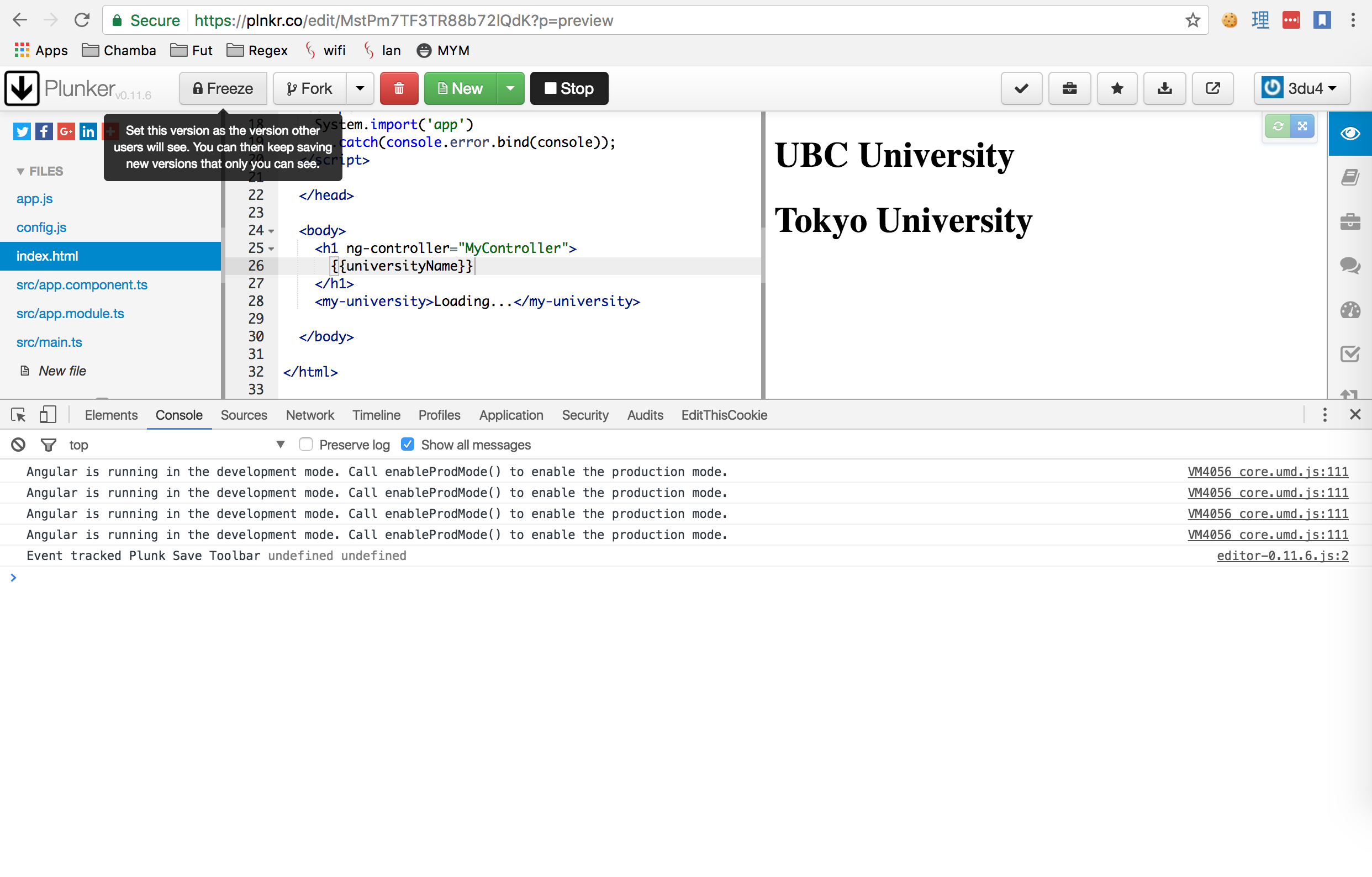Click the Freeze button
Image resolution: width=1372 pixels, height=877 pixels.
(x=223, y=88)
